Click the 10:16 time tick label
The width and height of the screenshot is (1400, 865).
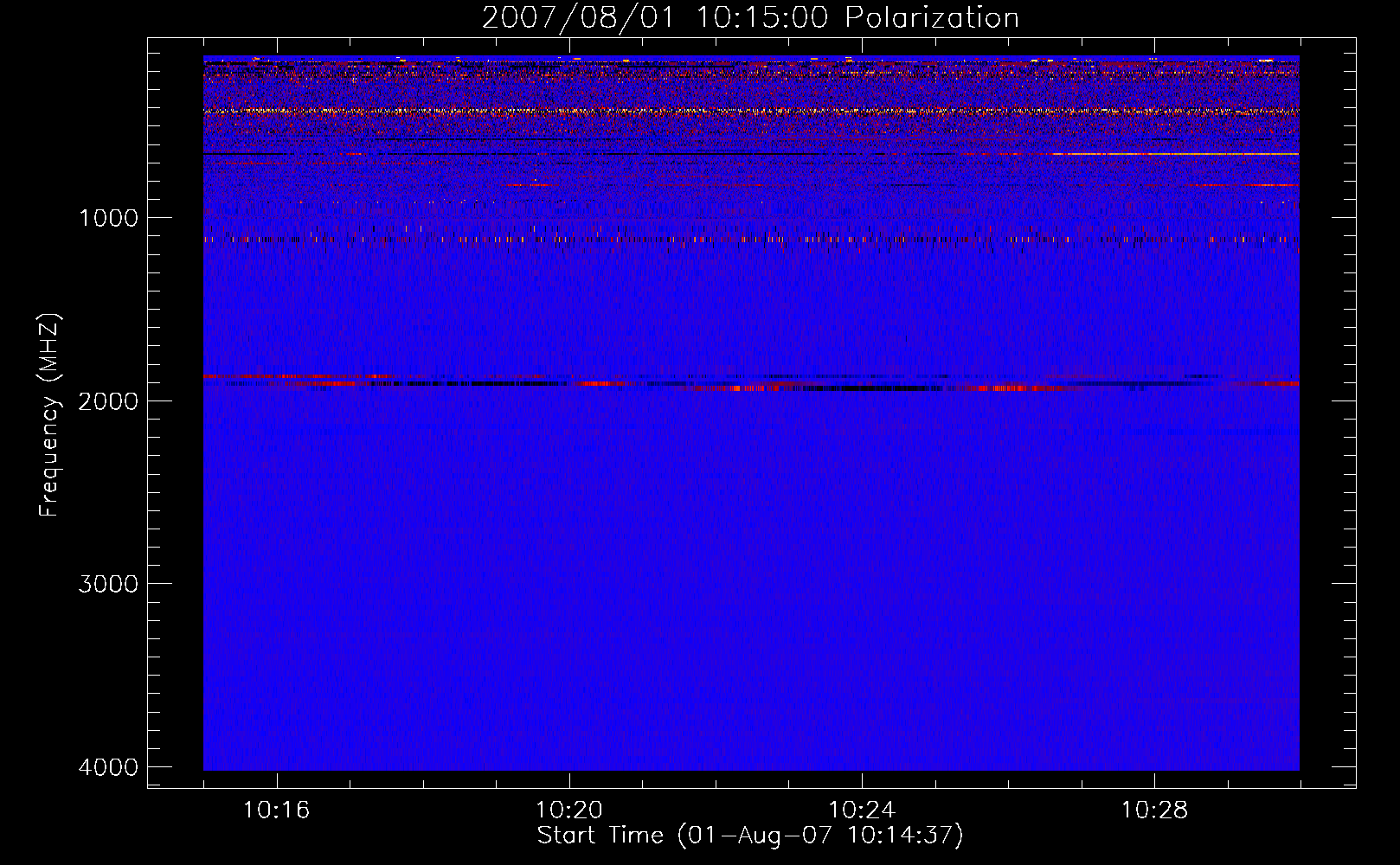click(276, 810)
